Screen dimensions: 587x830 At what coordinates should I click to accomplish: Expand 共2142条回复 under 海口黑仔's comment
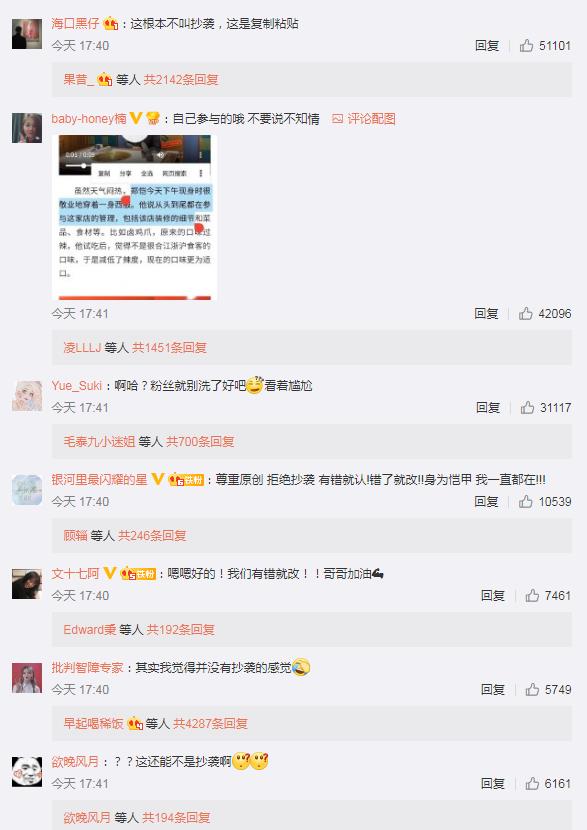(x=181, y=79)
